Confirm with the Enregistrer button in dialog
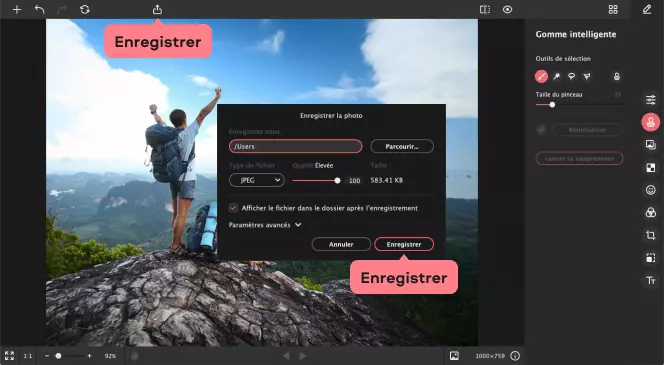Image resolution: width=664 pixels, height=365 pixels. [404, 244]
